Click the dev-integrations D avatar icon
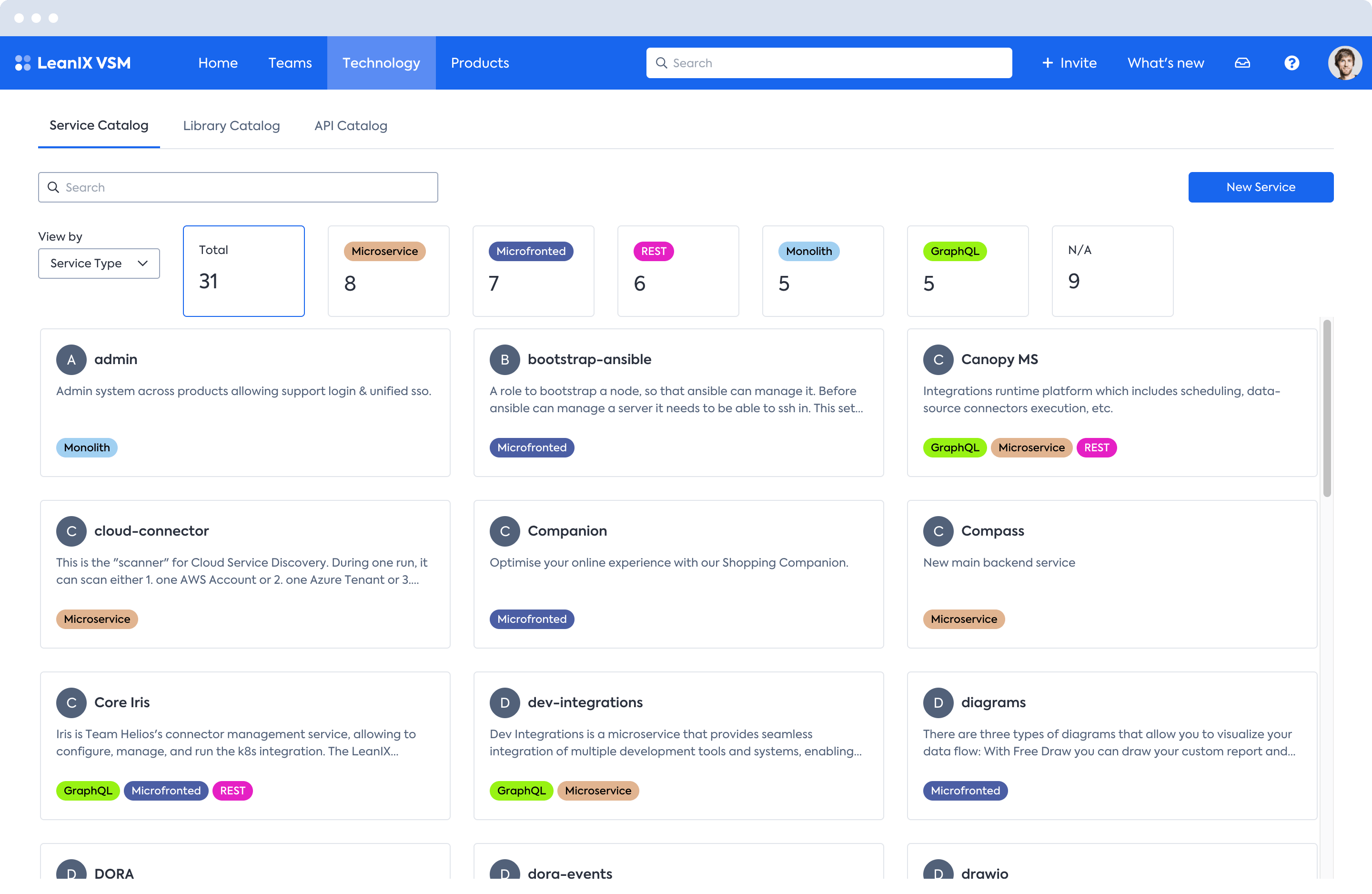 coord(505,702)
